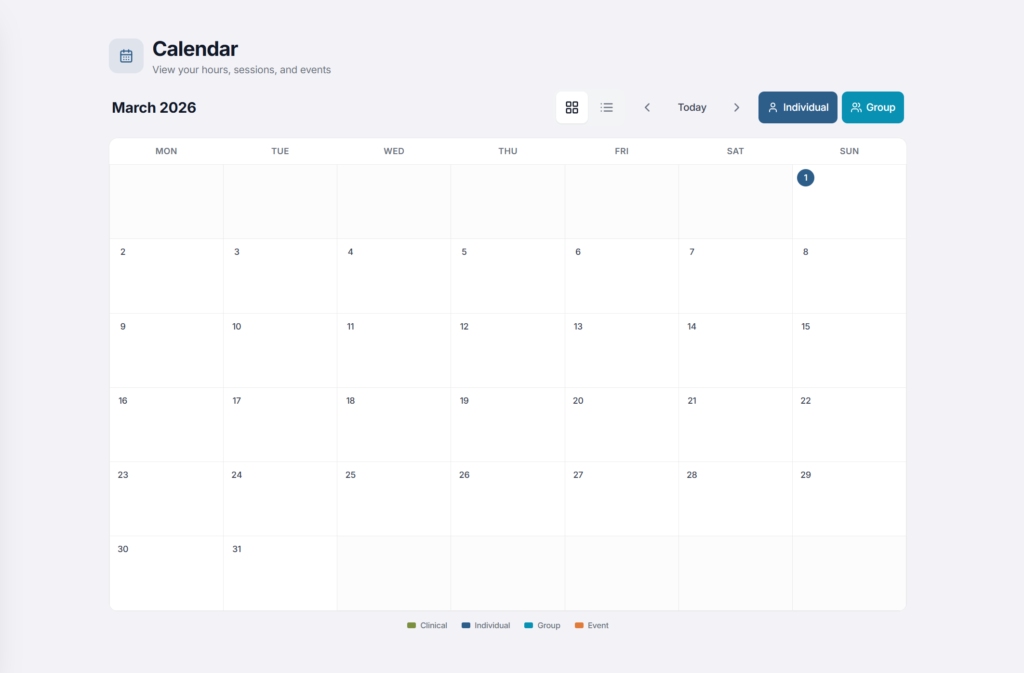The width and height of the screenshot is (1024, 673).
Task: Click the calendar icon next to the page title
Action: 126,55
